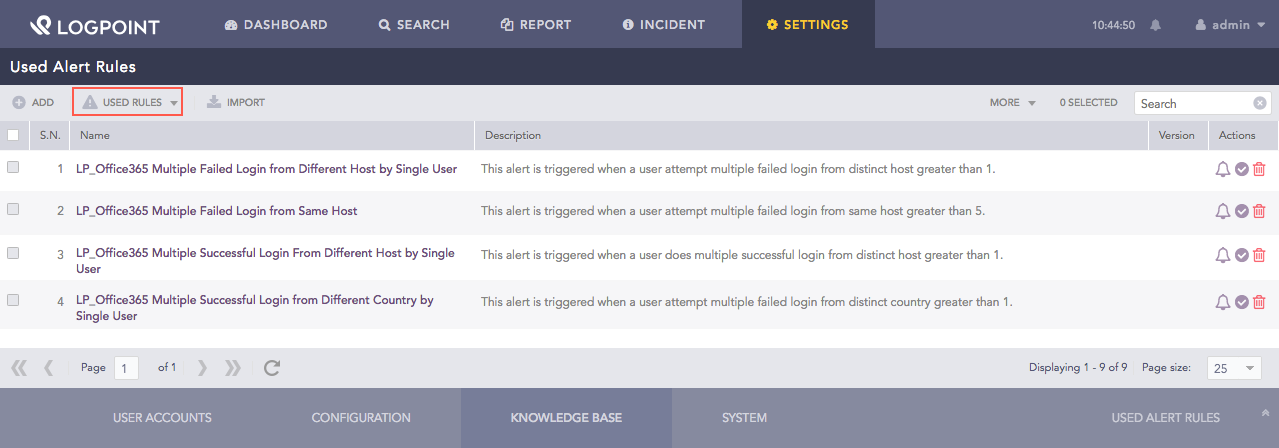The width and height of the screenshot is (1279, 448).
Task: Go to the first page
Action: pyautogui.click(x=19, y=368)
